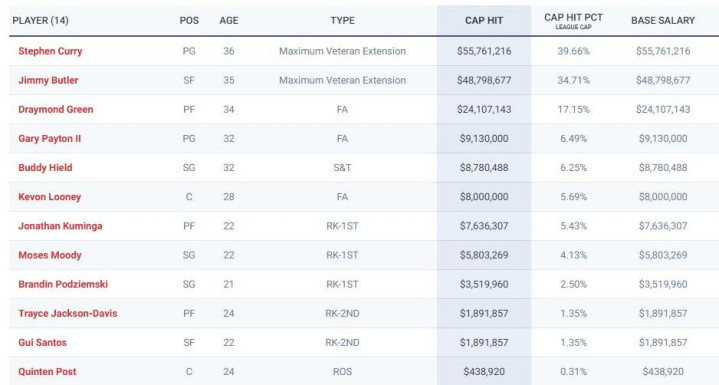Click the Brandin Podziemski name
This screenshot has height=385, width=719.
point(63,284)
